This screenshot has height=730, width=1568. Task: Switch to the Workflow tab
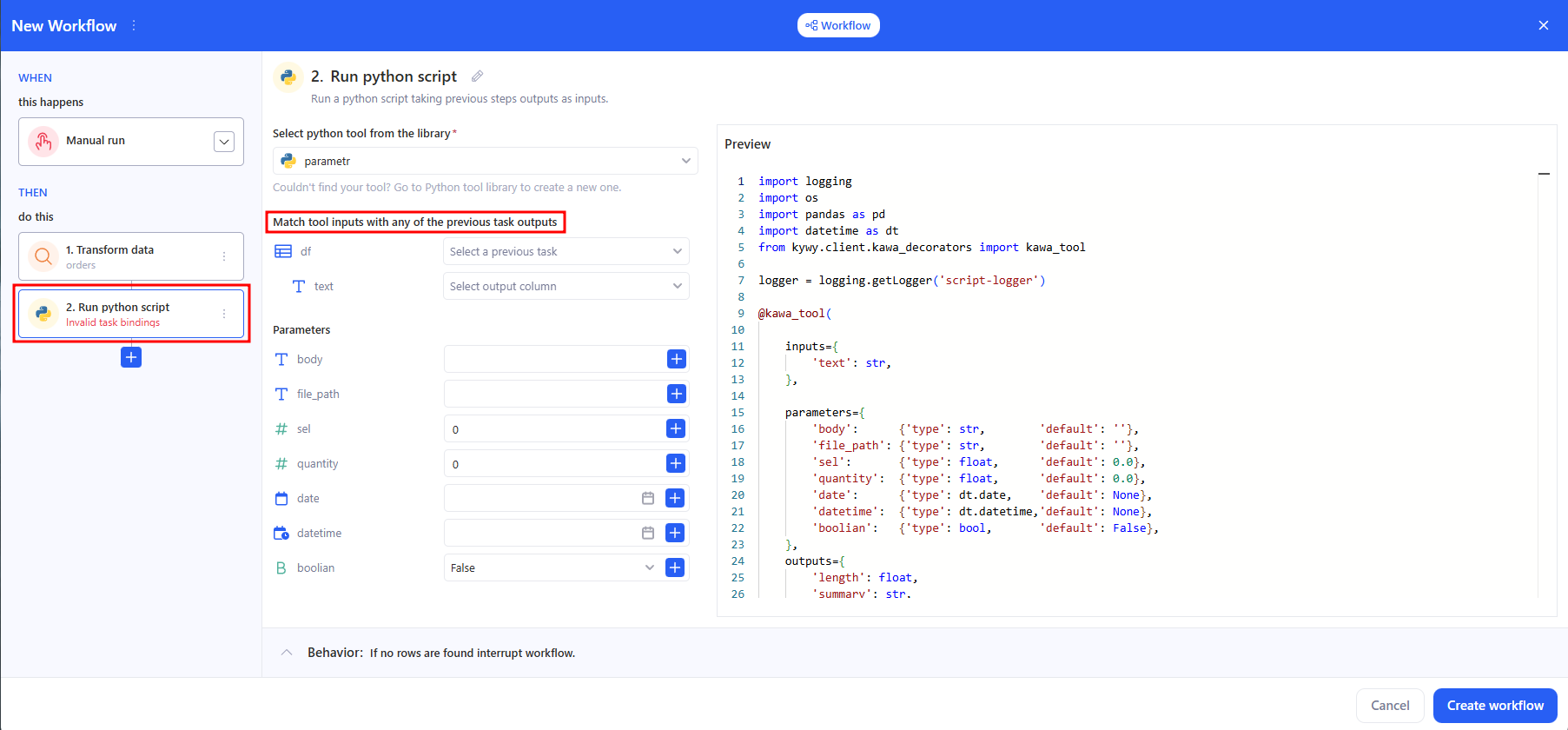838,25
